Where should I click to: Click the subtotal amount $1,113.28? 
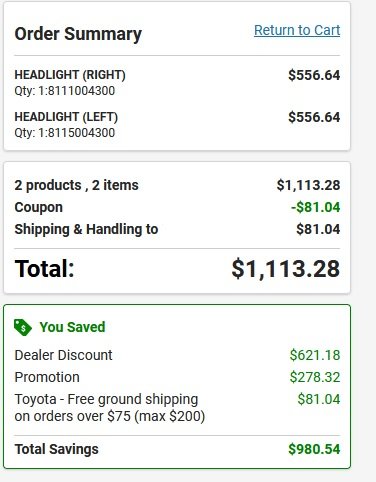(308, 185)
